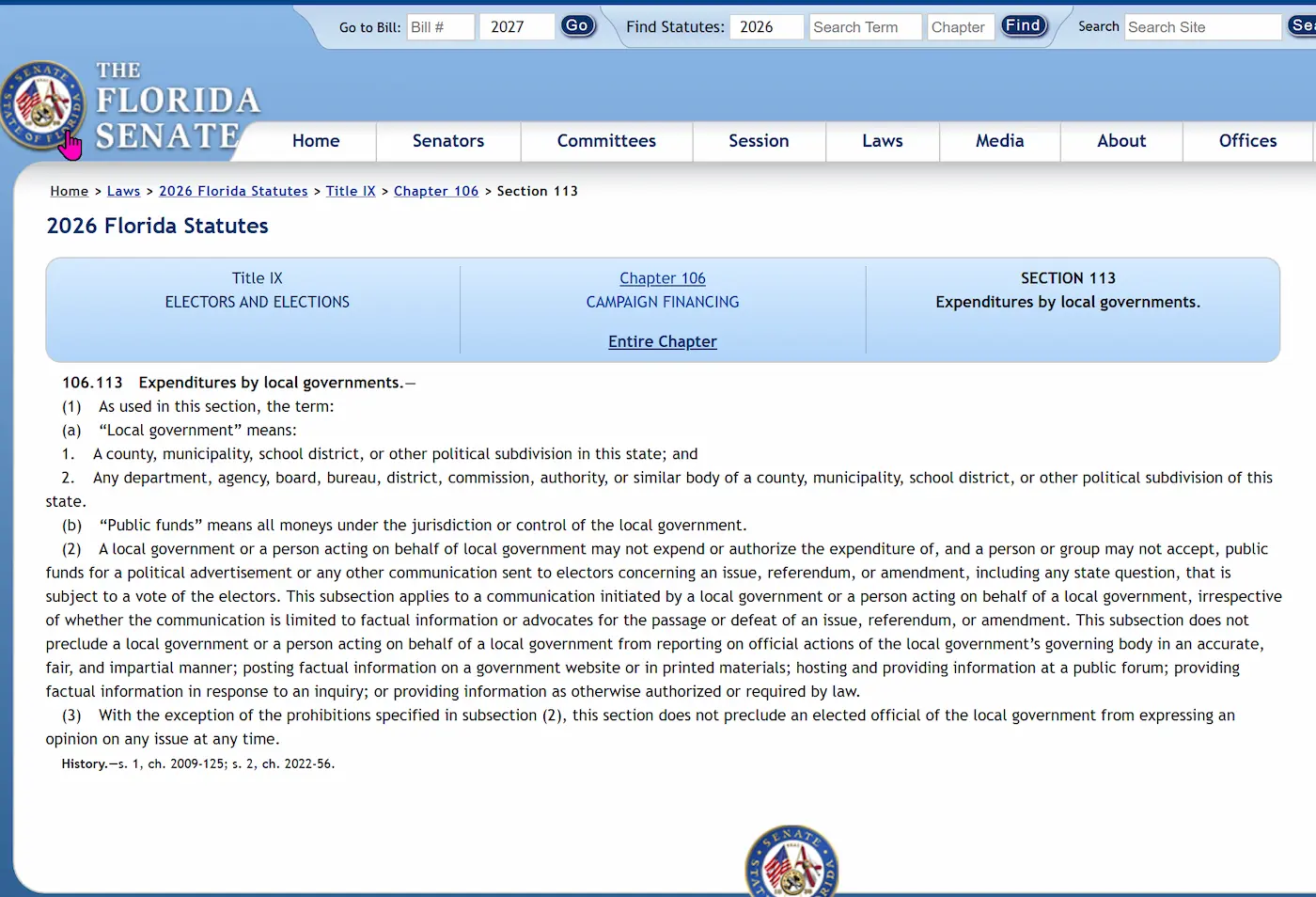The width and height of the screenshot is (1316, 897).
Task: Click the Find button for statutes
Action: pyautogui.click(x=1023, y=26)
